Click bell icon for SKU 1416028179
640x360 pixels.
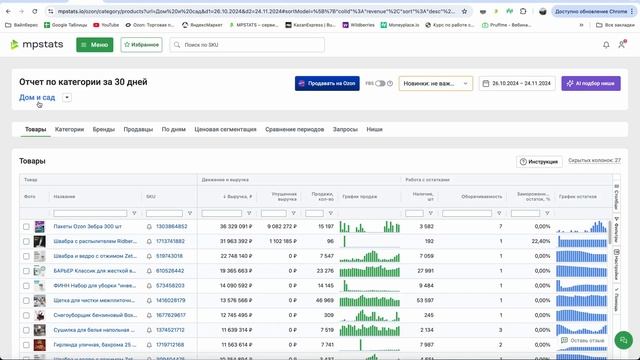149,300
